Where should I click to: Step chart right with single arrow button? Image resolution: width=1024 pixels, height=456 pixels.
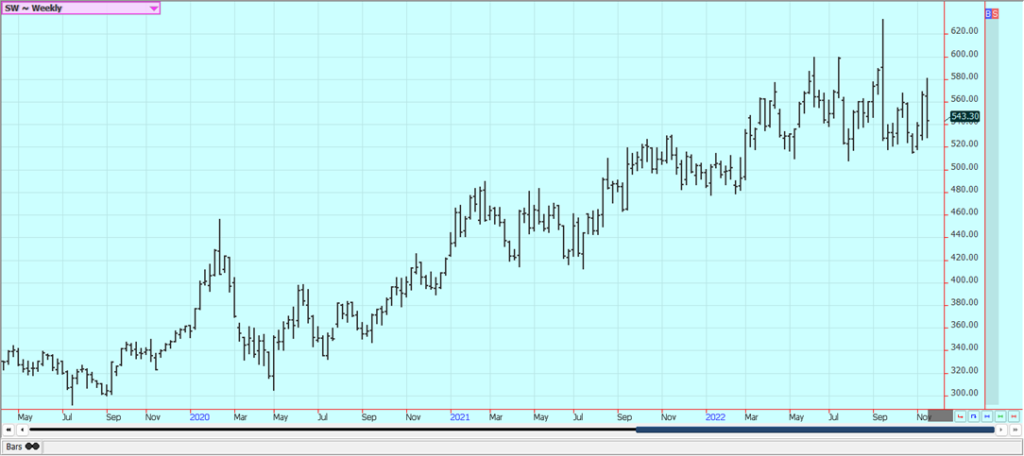pyautogui.click(x=1001, y=430)
